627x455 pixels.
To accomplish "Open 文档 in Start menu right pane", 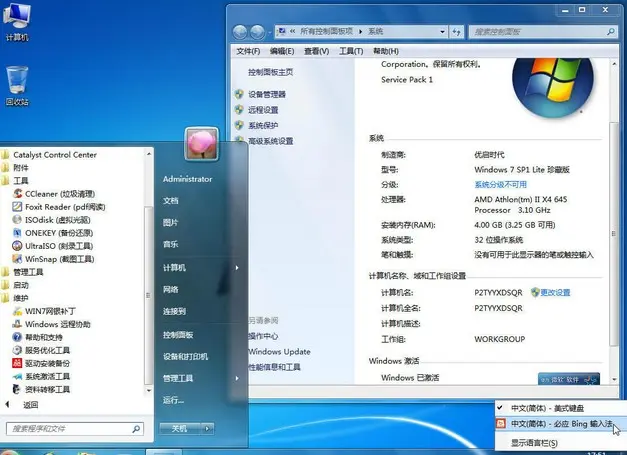I will 171,201.
